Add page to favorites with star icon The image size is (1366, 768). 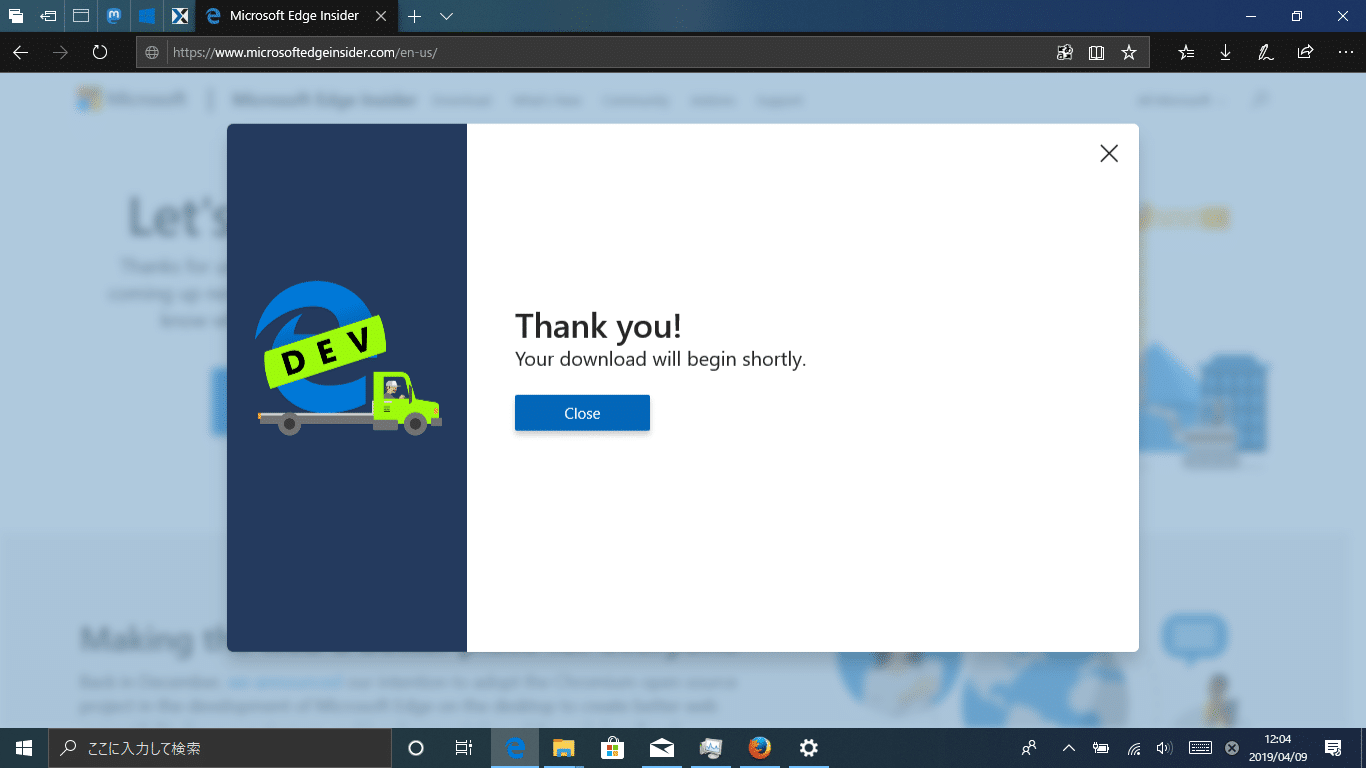[1129, 53]
